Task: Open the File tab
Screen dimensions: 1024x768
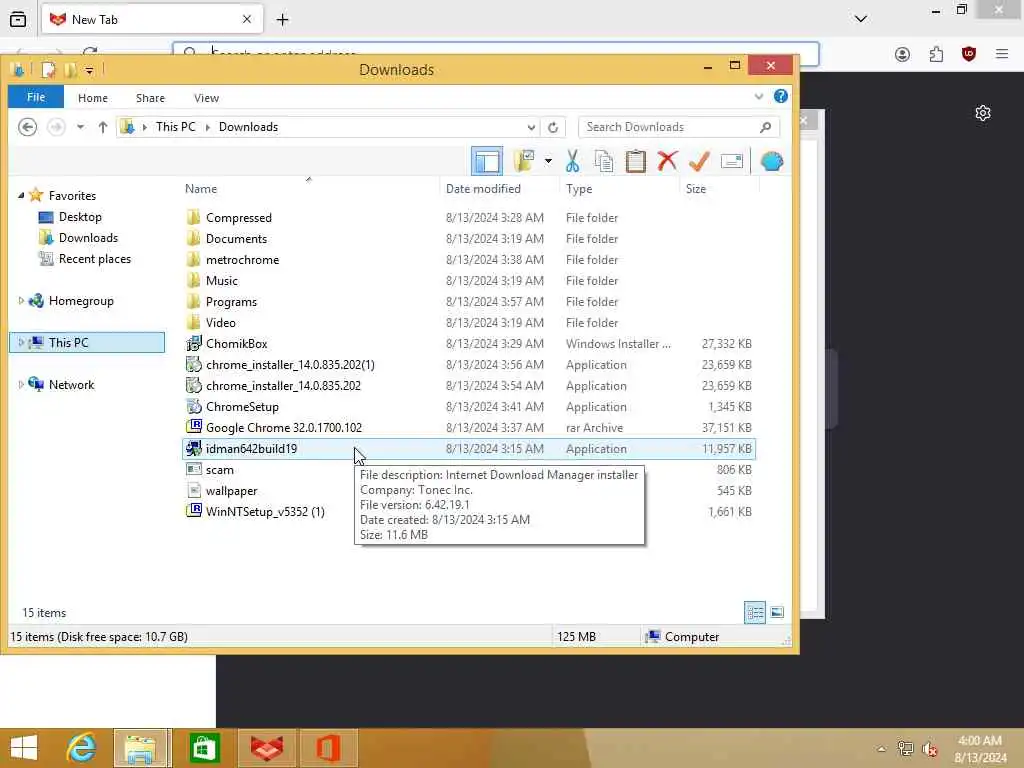Action: (x=36, y=97)
